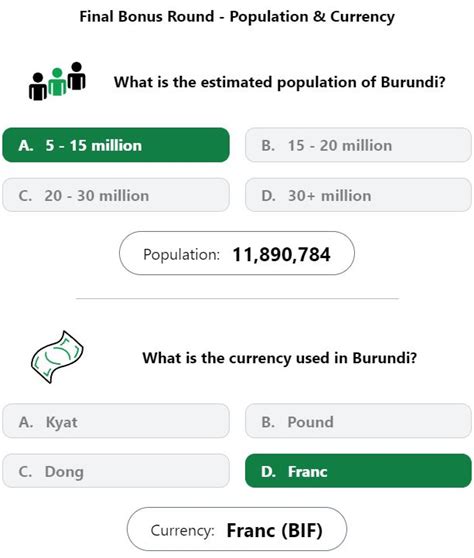Pick answer C. 20 - 30 million
This screenshot has height=558, width=474.
click(x=116, y=195)
